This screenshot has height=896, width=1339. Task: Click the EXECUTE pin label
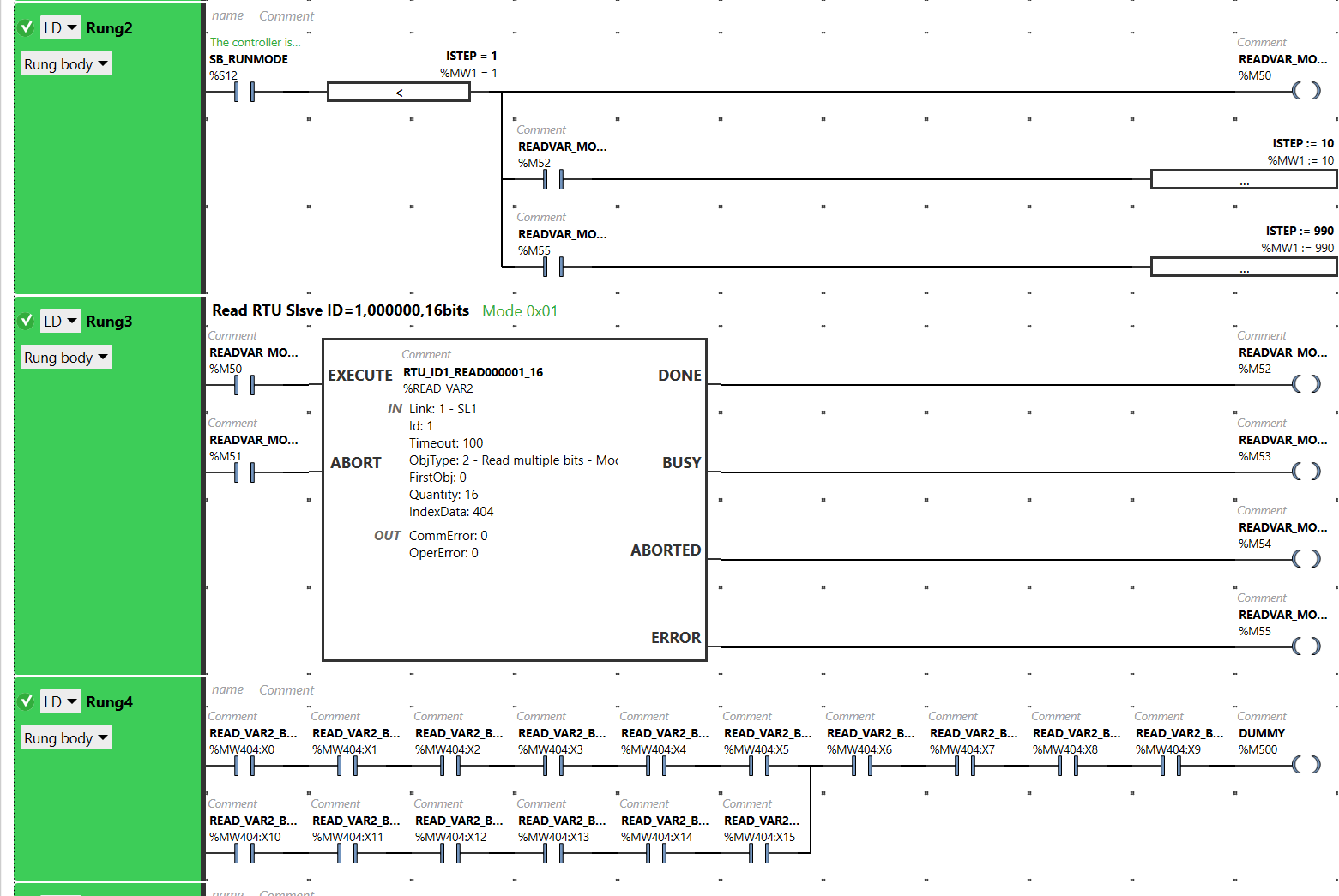point(360,376)
